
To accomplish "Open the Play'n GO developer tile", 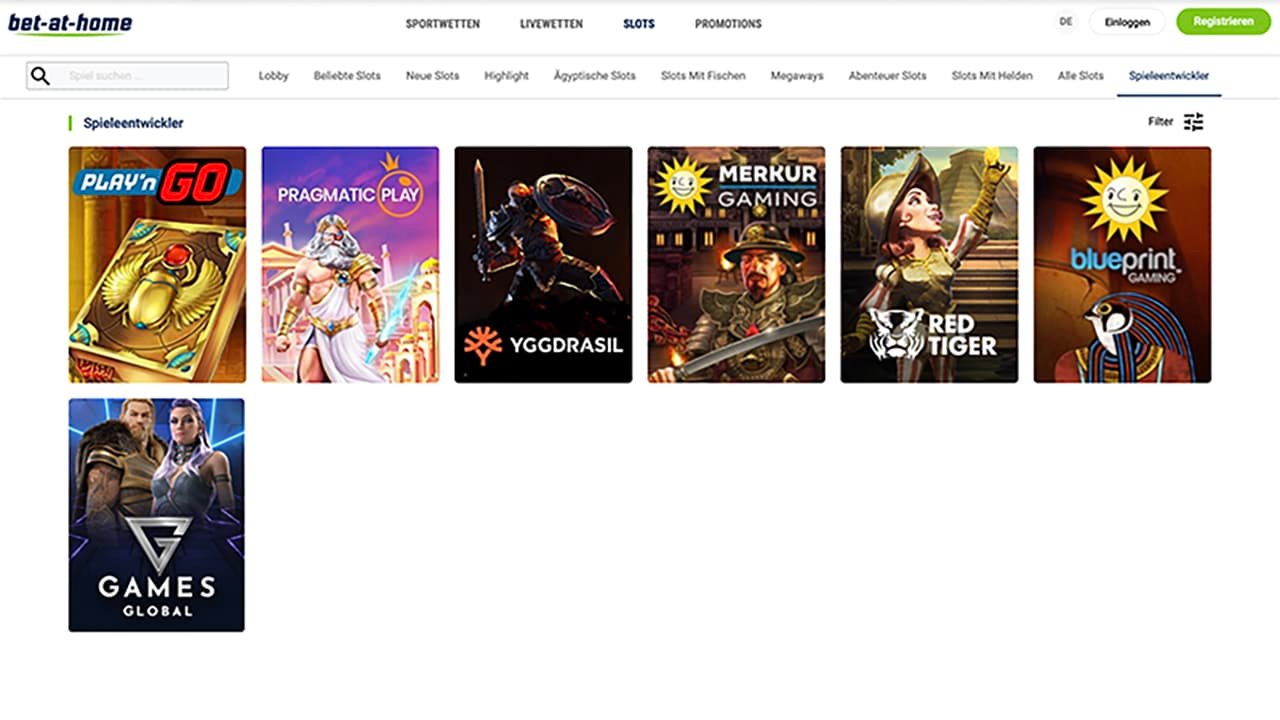I will [x=156, y=264].
